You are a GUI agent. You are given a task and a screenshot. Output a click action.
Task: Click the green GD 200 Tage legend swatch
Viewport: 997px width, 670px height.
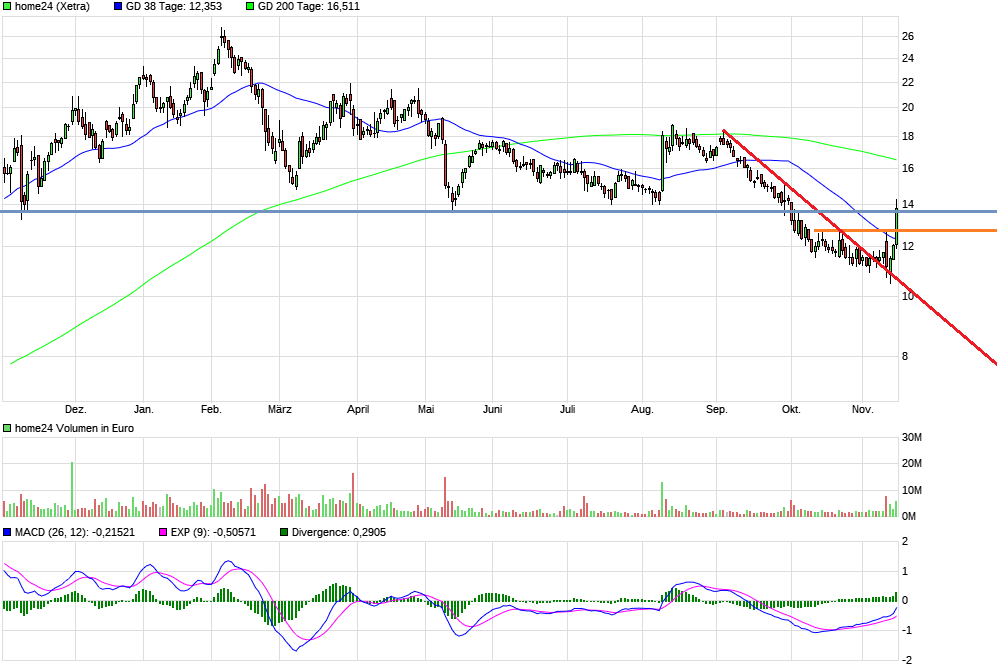250,6
